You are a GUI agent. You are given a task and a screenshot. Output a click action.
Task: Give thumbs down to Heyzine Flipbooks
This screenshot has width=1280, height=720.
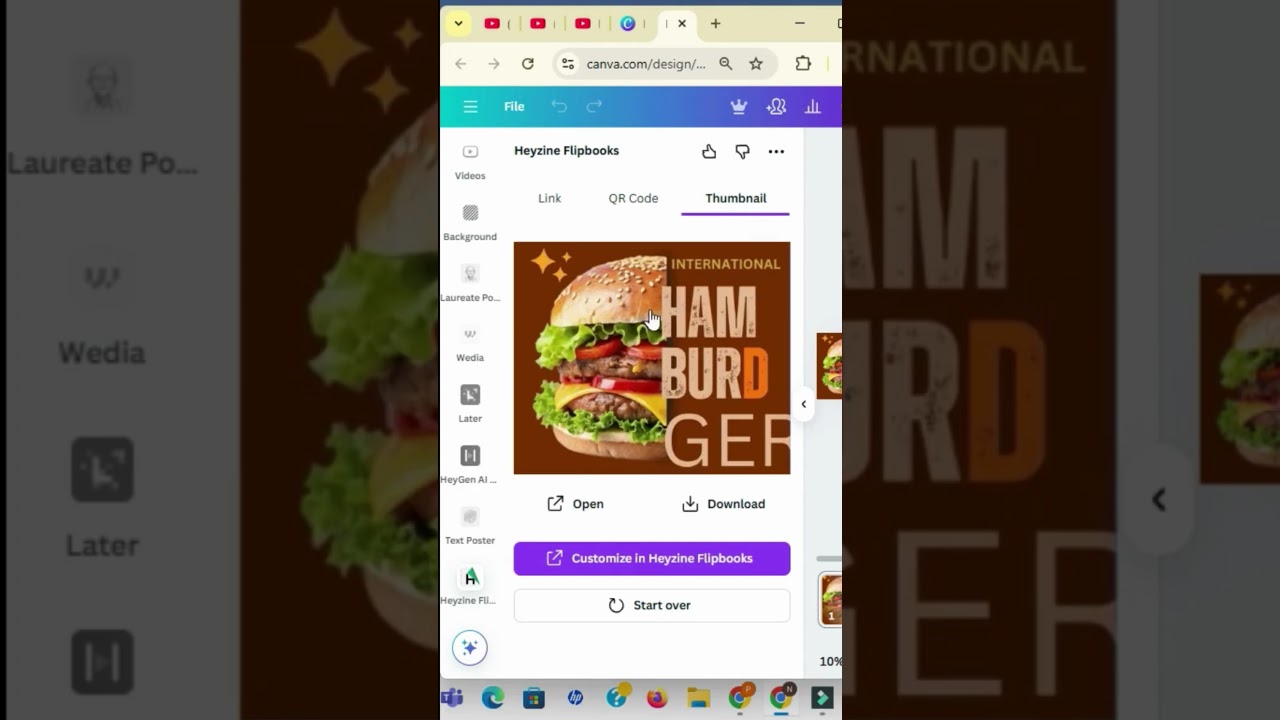tap(742, 151)
